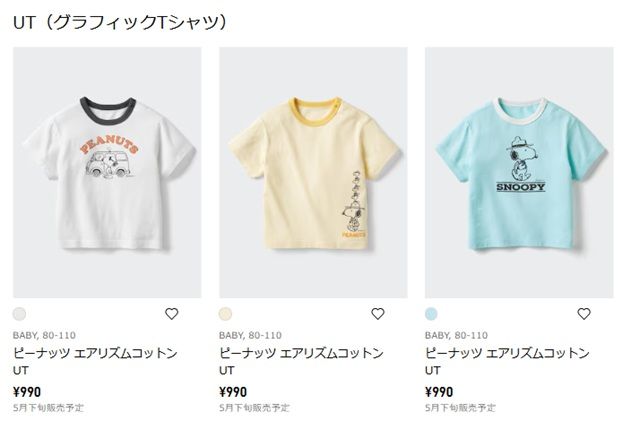Add light blue SNOOPY shirt to wishlist
Viewport: 640px width, 438px height.
584,313
